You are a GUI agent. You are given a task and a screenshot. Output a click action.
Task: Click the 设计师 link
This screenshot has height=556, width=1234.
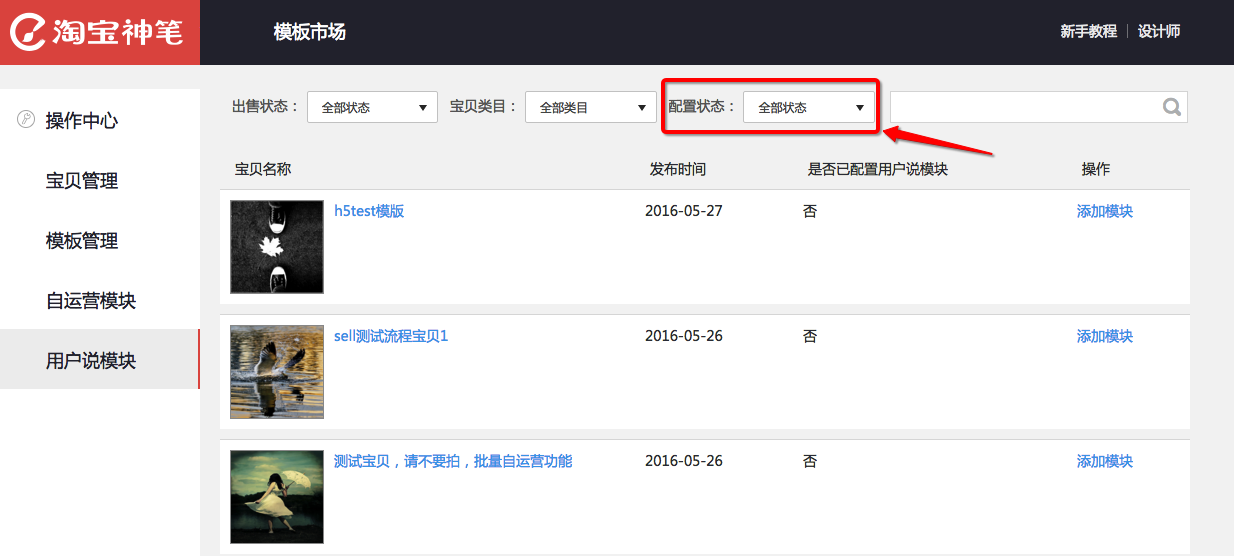(x=1159, y=32)
